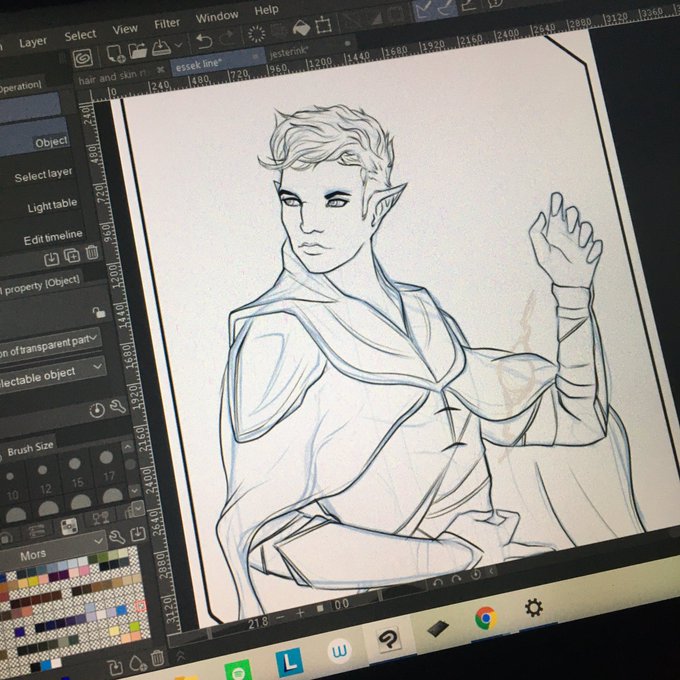Choose the Select layer sub tool
Image resolution: width=680 pixels, height=680 pixels.
[43, 175]
